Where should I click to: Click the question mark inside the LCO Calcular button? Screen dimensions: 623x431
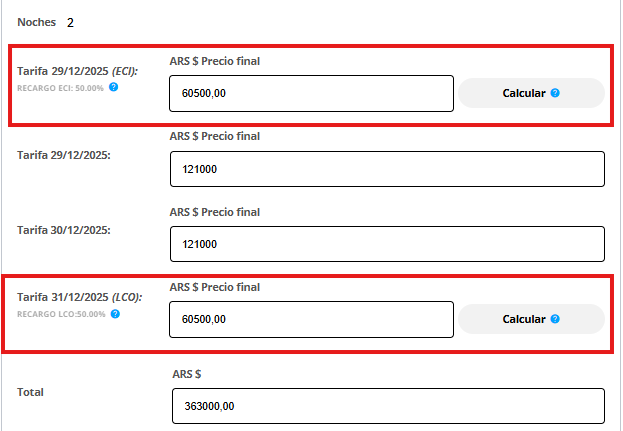(x=555, y=319)
